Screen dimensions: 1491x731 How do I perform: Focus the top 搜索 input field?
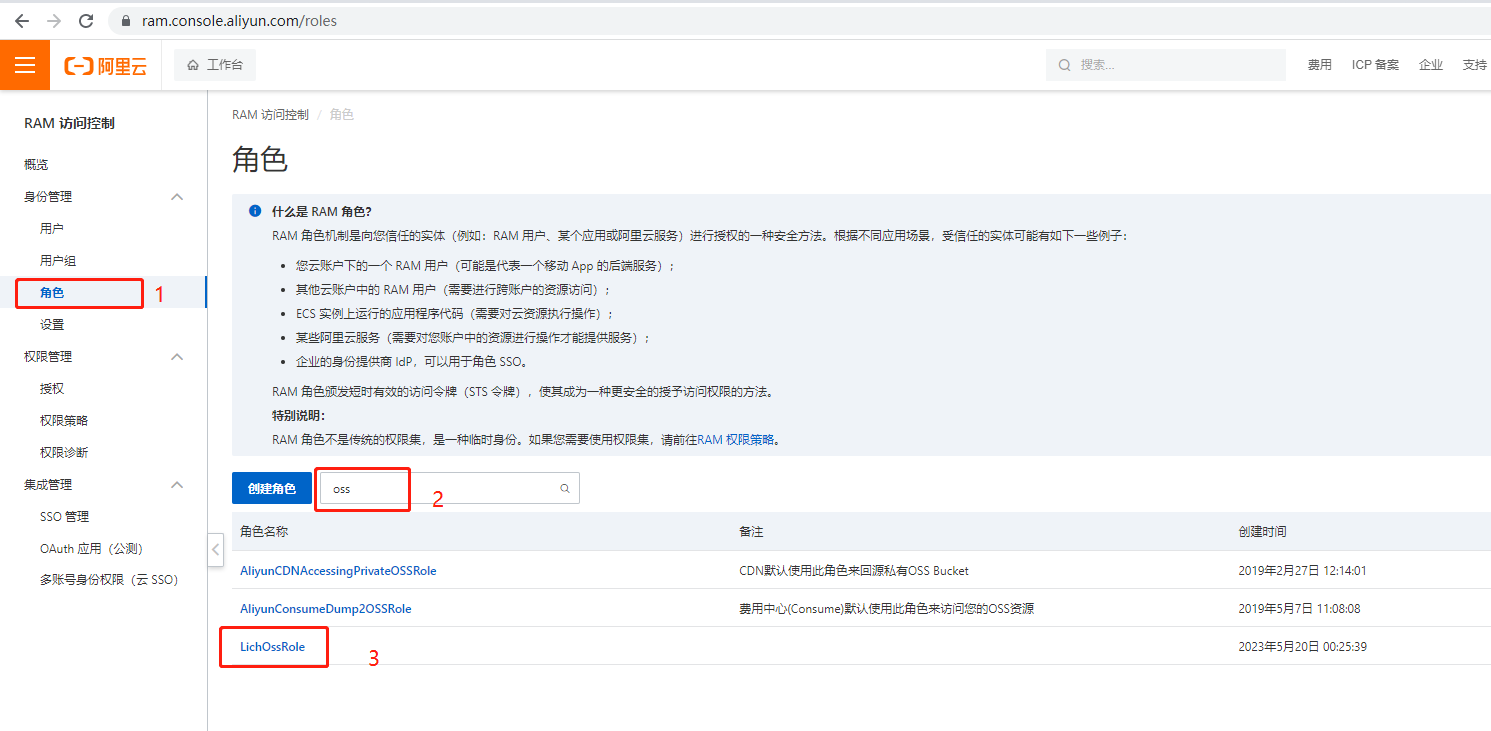pyautogui.click(x=1166, y=65)
